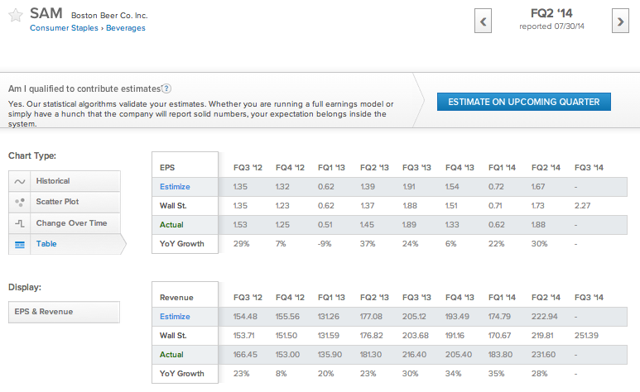Select FQ3 '12 column header in Revenue table

(x=248, y=297)
